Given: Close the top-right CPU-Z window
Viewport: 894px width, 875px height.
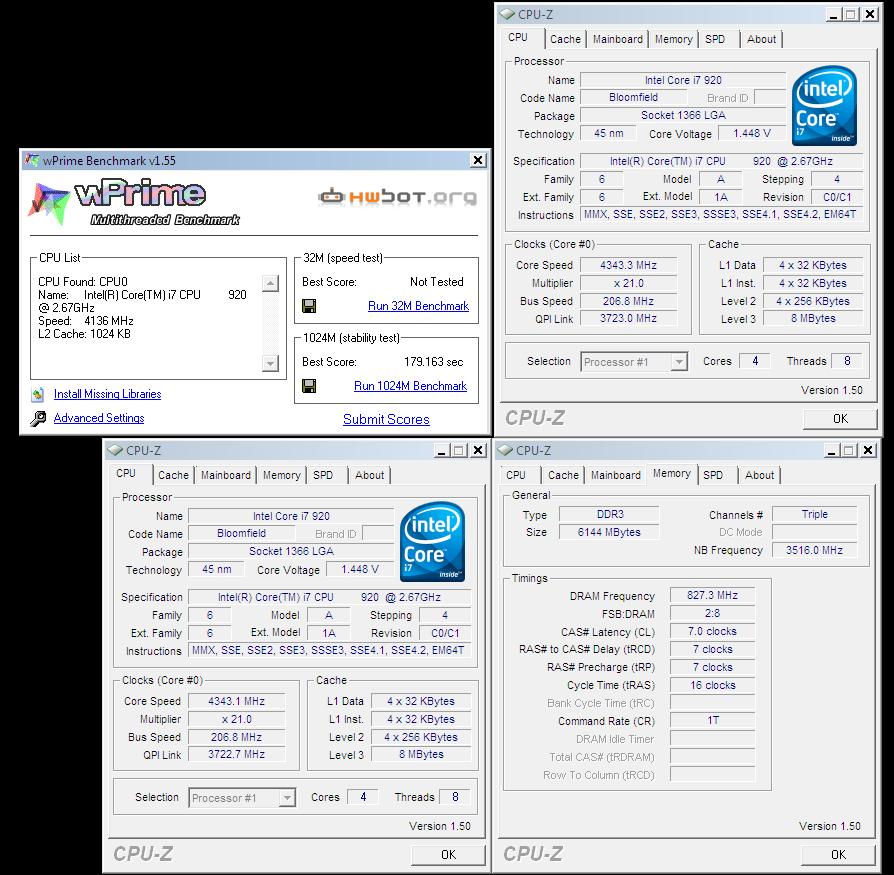Looking at the screenshot, I should (870, 14).
